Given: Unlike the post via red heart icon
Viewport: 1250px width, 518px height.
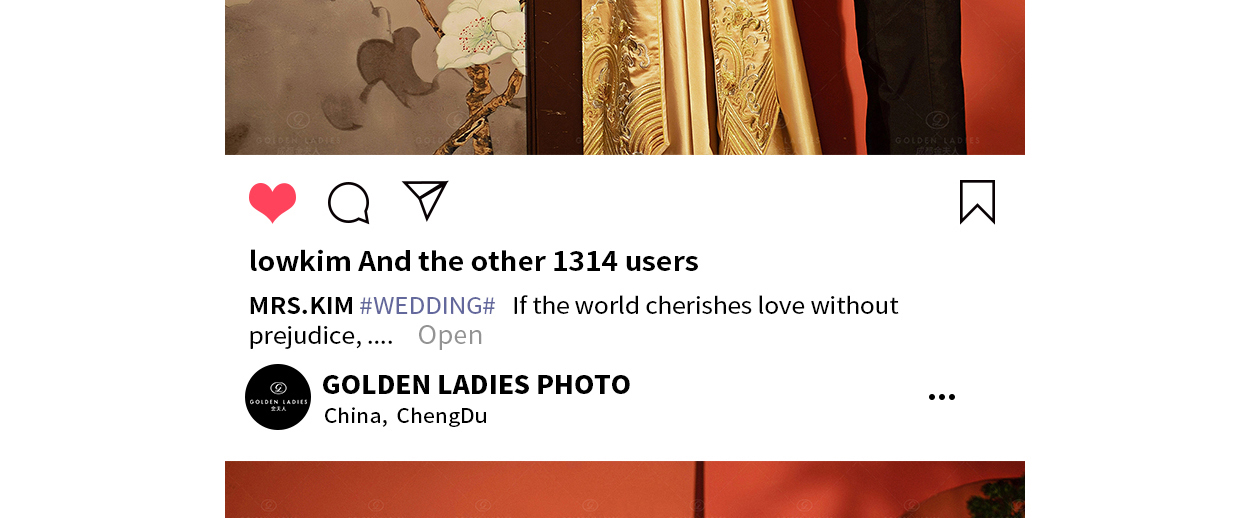Looking at the screenshot, I should tap(272, 203).
